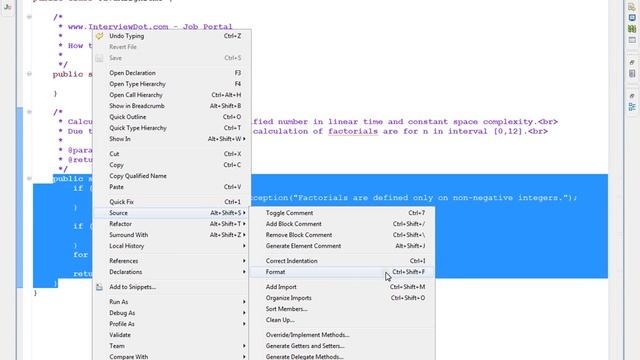The height and width of the screenshot is (360, 640).
Task: Open Quick Outline
Action: [x=171, y=117]
